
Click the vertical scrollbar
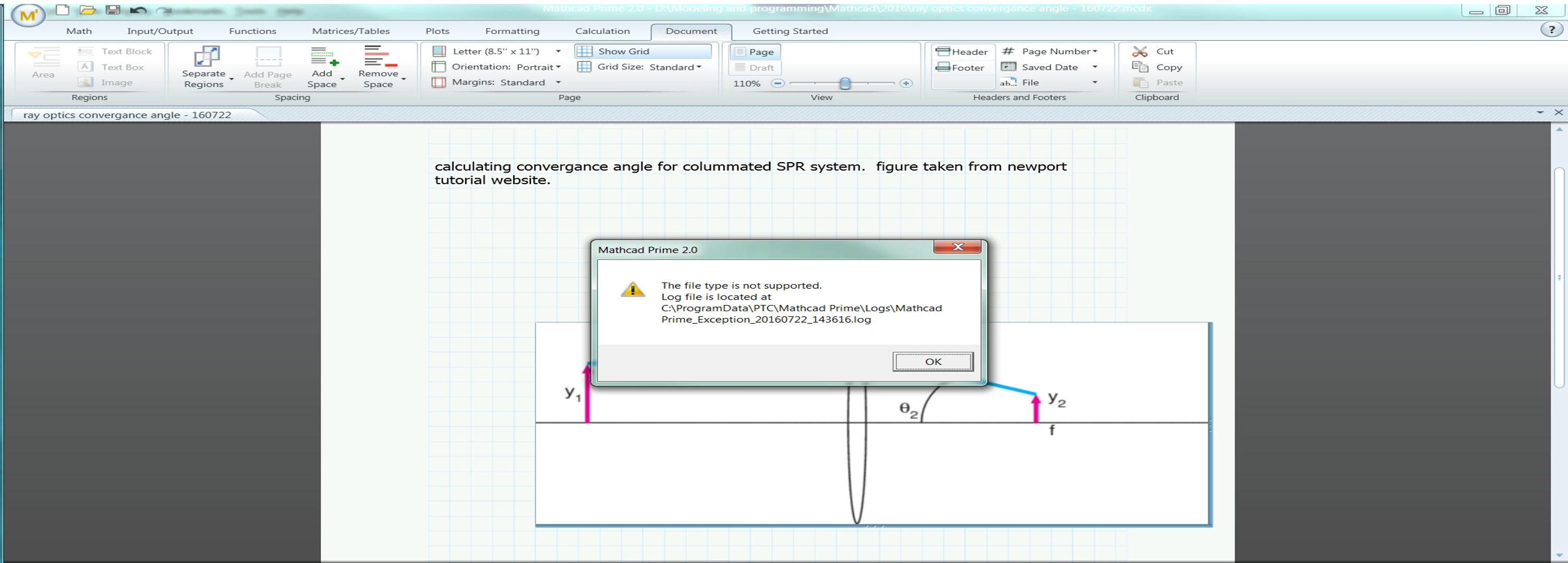pos(1559,277)
